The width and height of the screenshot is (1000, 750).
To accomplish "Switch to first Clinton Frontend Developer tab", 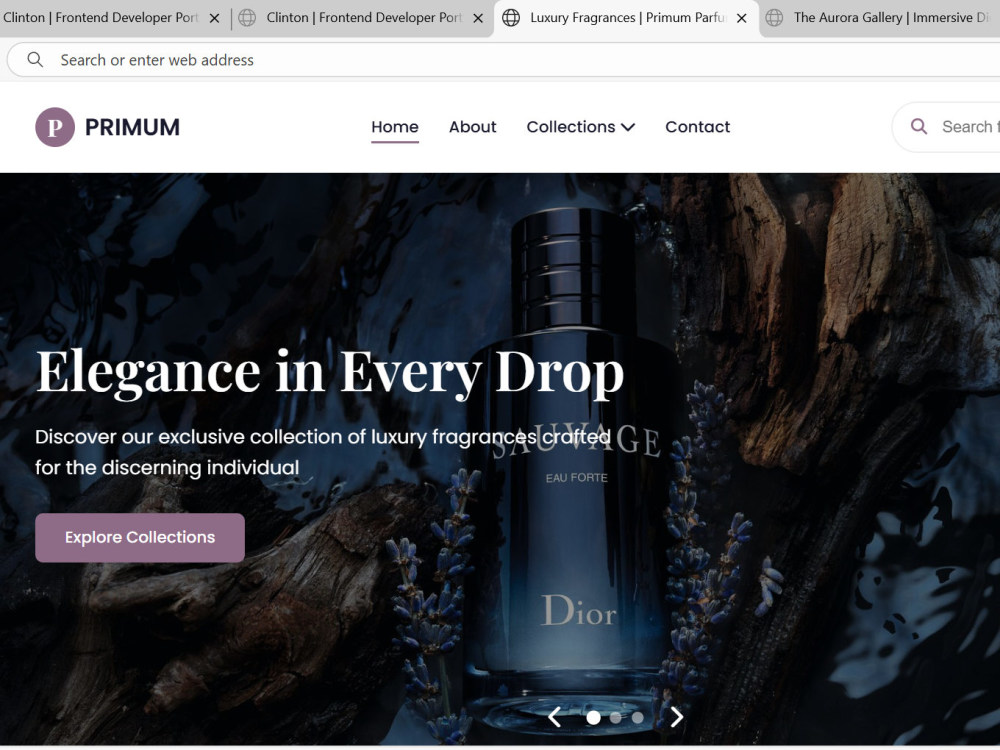I will pos(100,18).
